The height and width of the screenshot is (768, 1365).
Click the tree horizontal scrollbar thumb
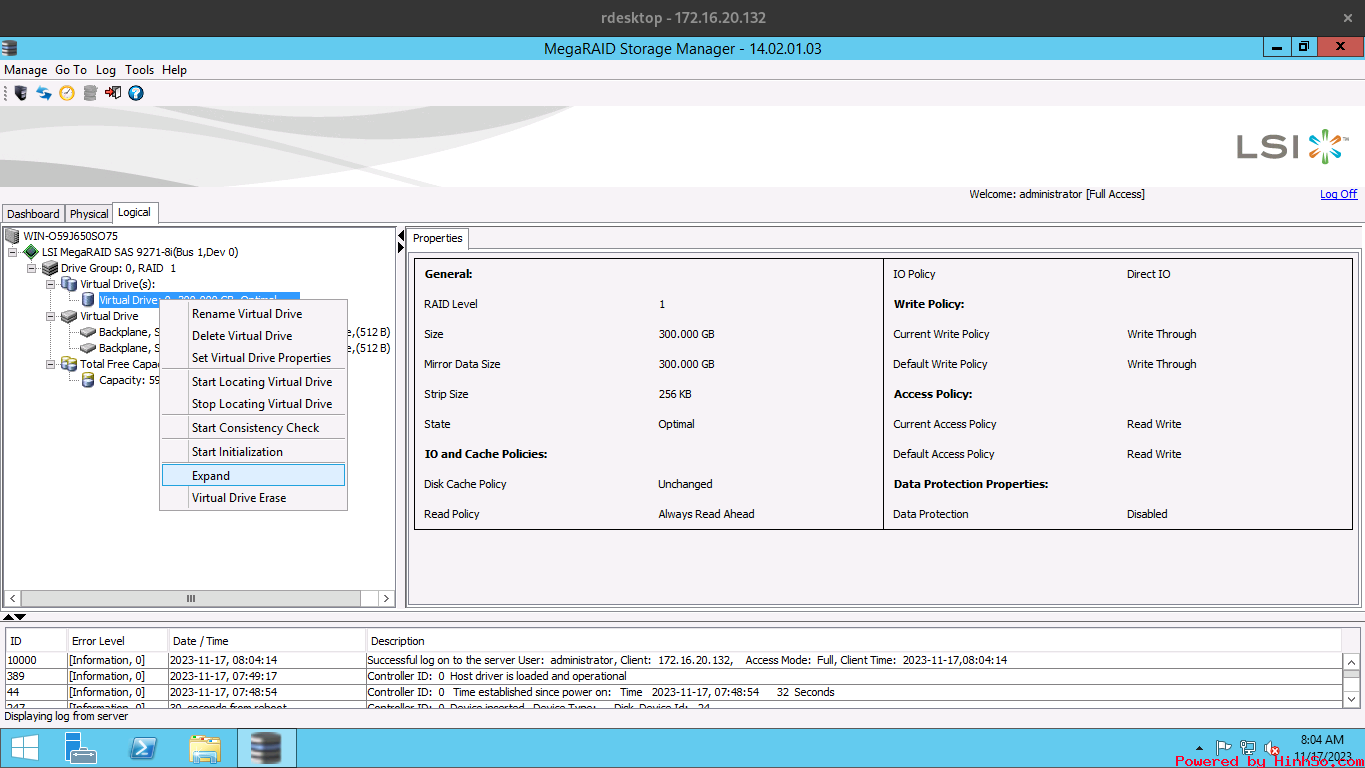coord(192,598)
